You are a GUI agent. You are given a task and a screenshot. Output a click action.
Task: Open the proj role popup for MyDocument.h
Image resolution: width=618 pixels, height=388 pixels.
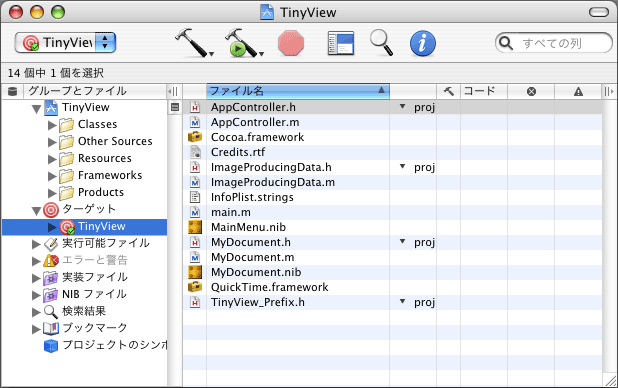417,242
